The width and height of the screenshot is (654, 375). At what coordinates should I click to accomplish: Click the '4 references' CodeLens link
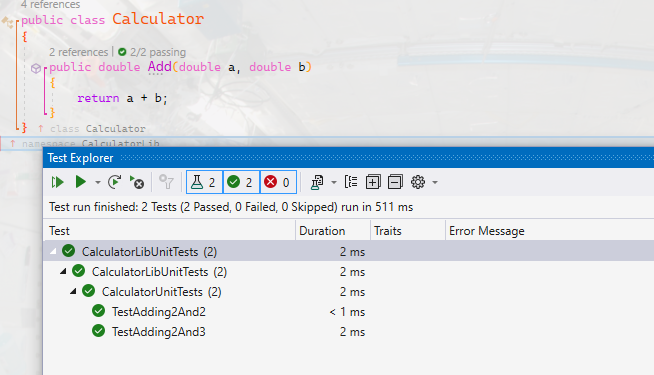50,5
